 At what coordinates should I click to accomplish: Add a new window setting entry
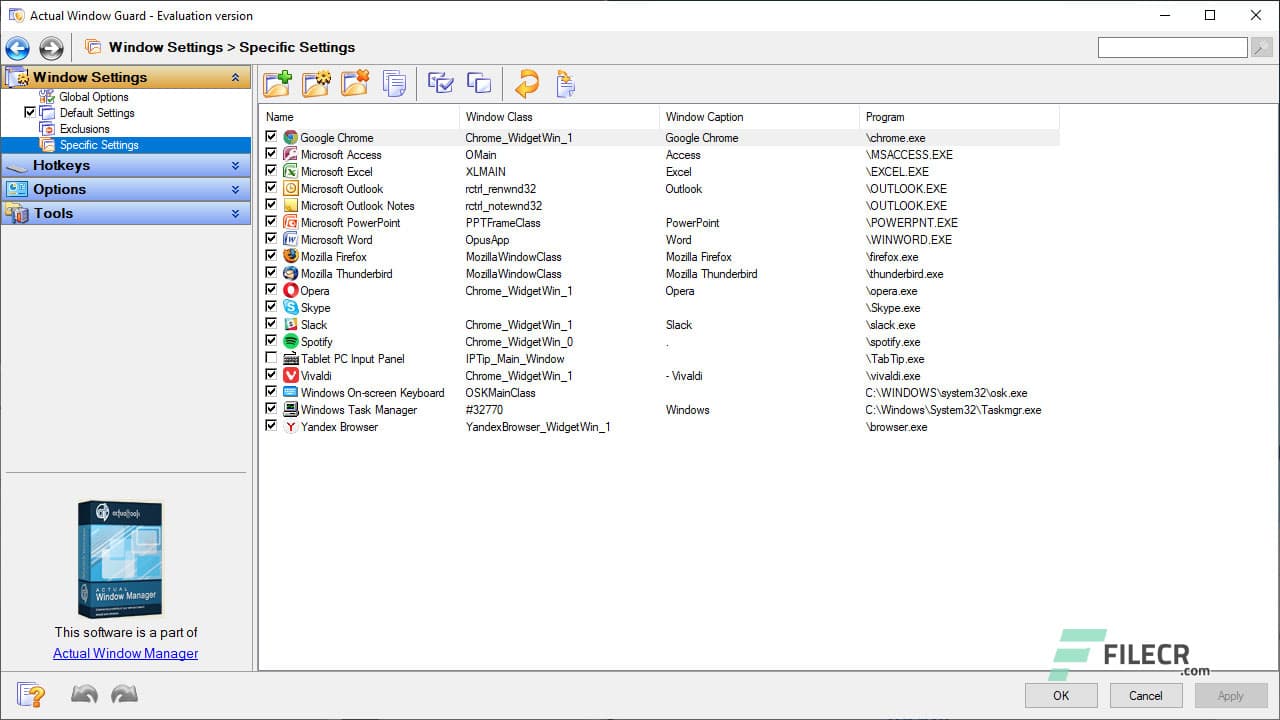coord(278,84)
